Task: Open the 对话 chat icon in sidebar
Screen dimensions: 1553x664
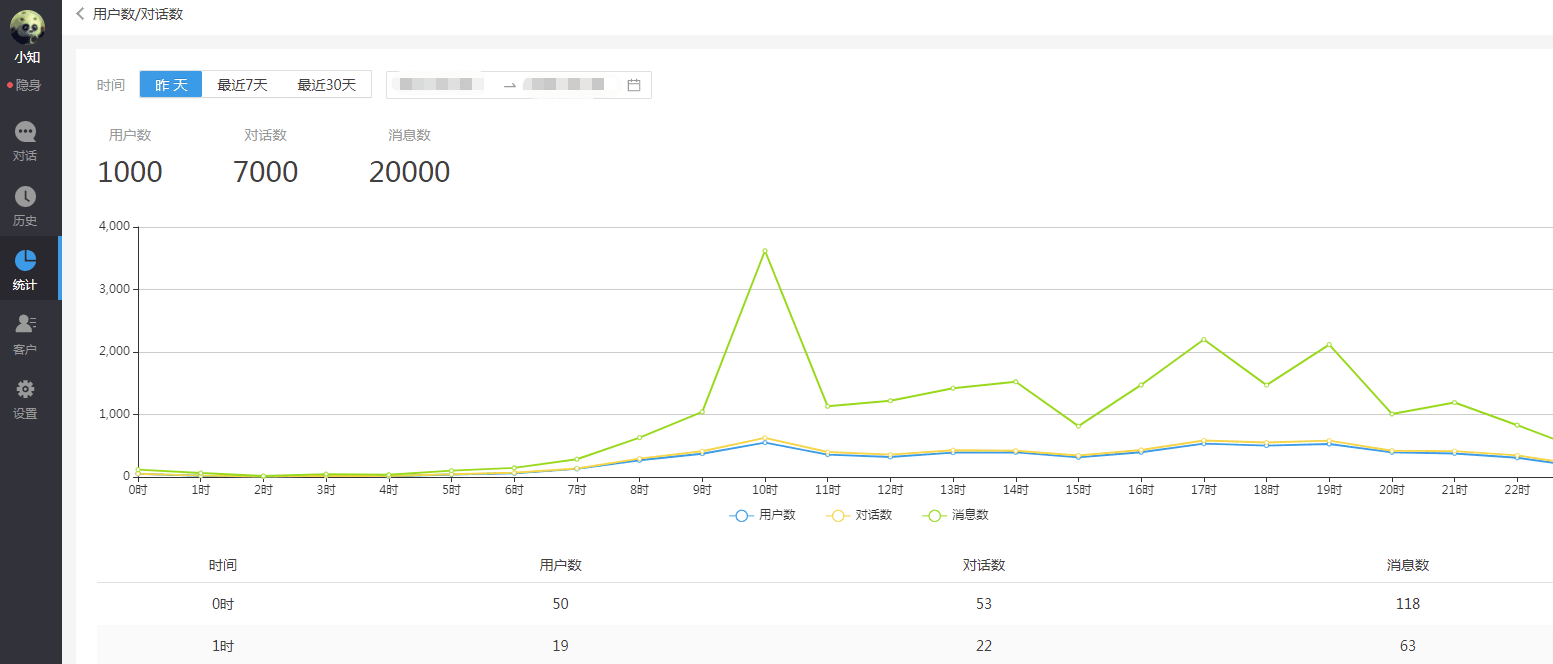Action: tap(26, 132)
